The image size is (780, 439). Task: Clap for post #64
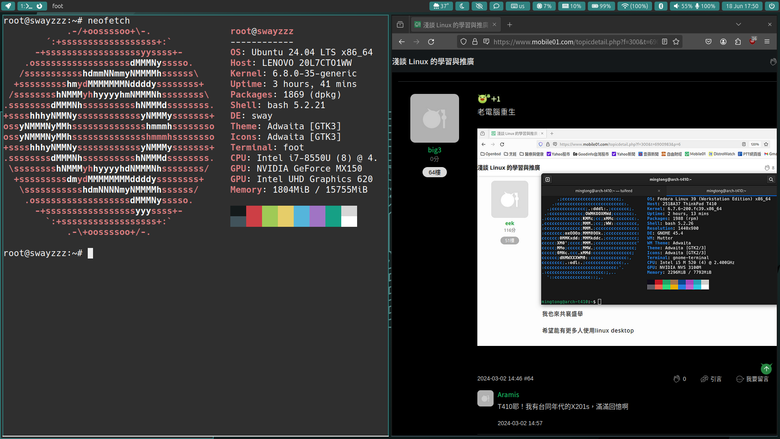tap(680, 379)
